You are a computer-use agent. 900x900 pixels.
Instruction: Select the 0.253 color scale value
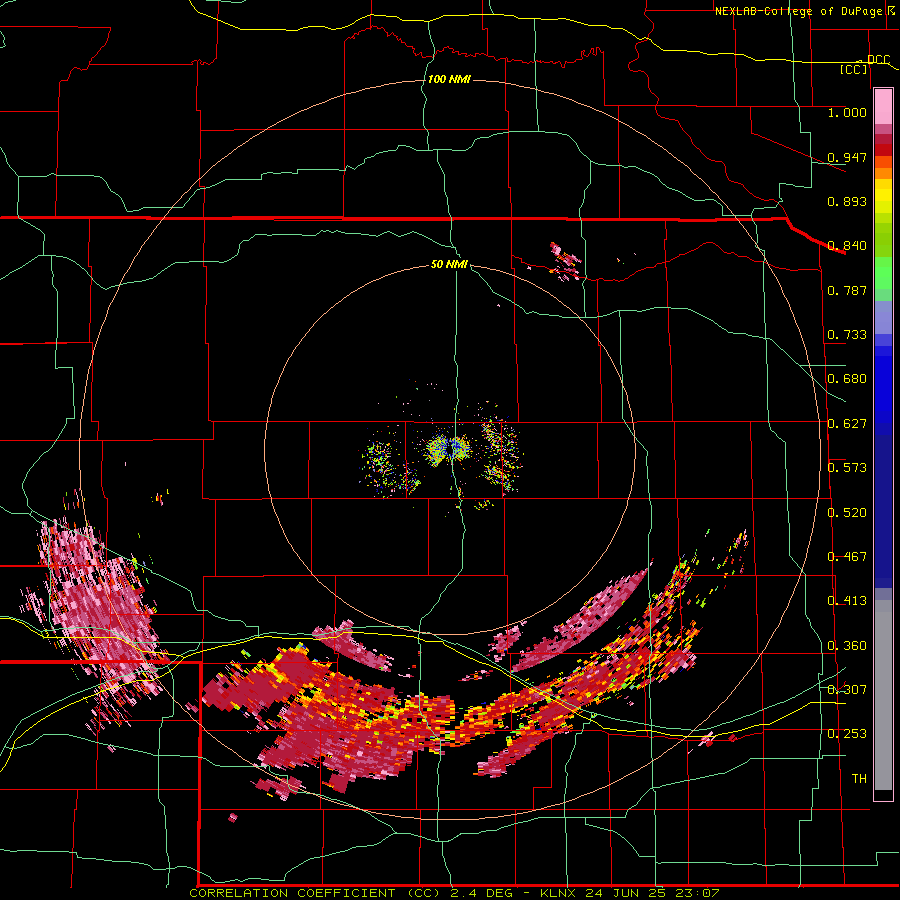[847, 734]
